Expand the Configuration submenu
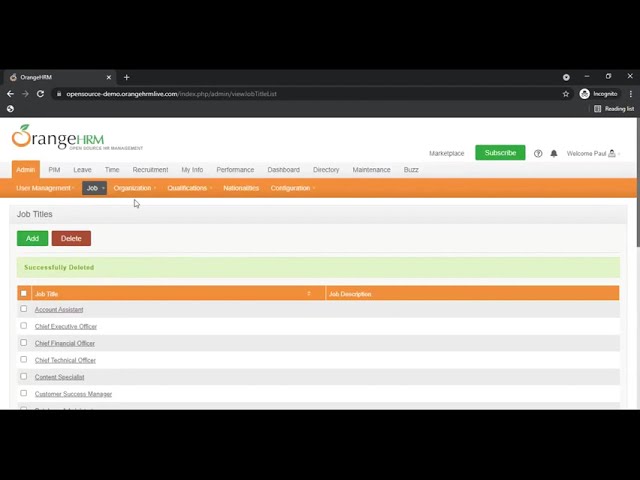Screen dimensions: 640x480 click(x=292, y=188)
